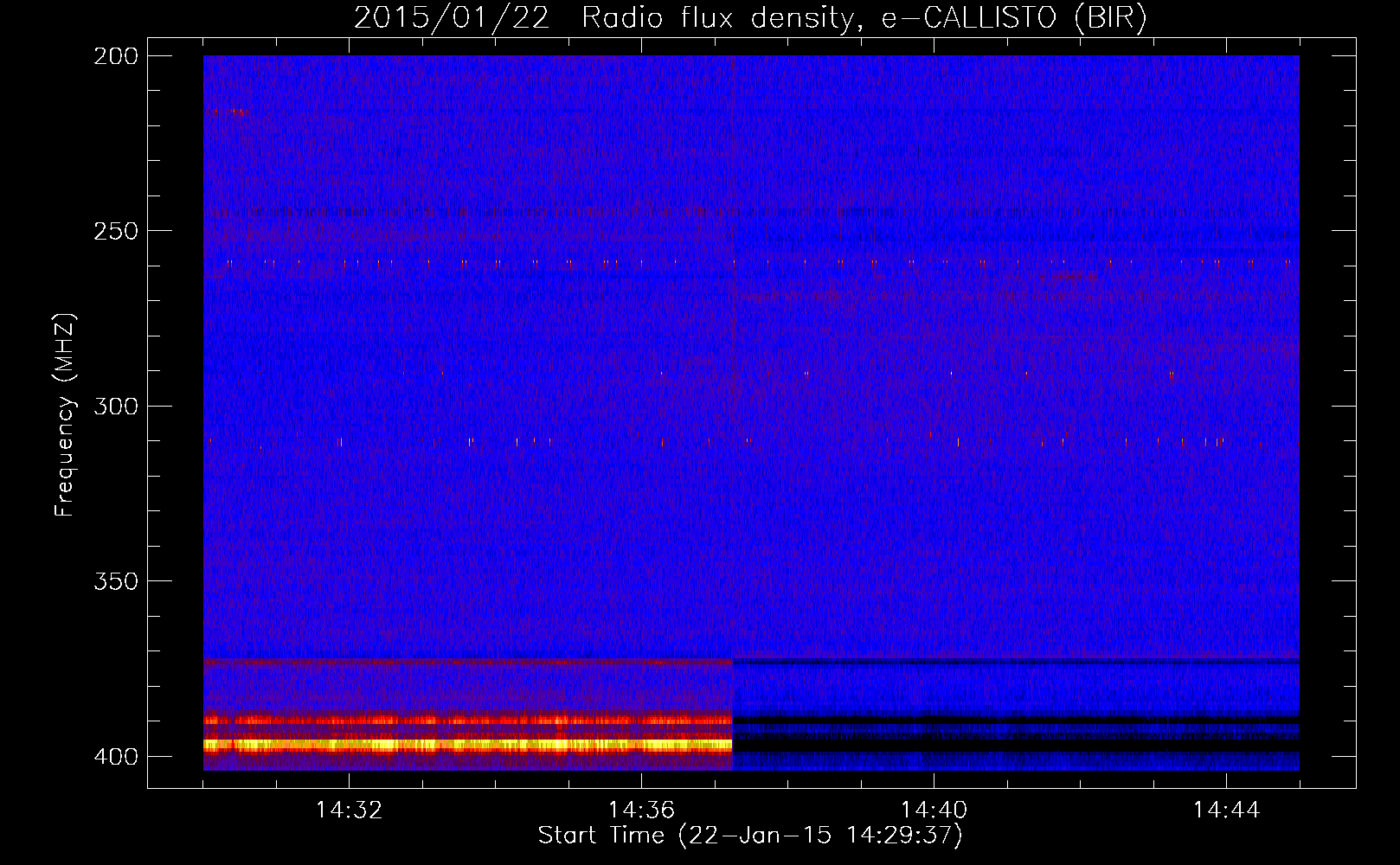Select the "Frequency (MHZ)" y-axis label
The width and height of the screenshot is (1400, 865).
(64, 414)
